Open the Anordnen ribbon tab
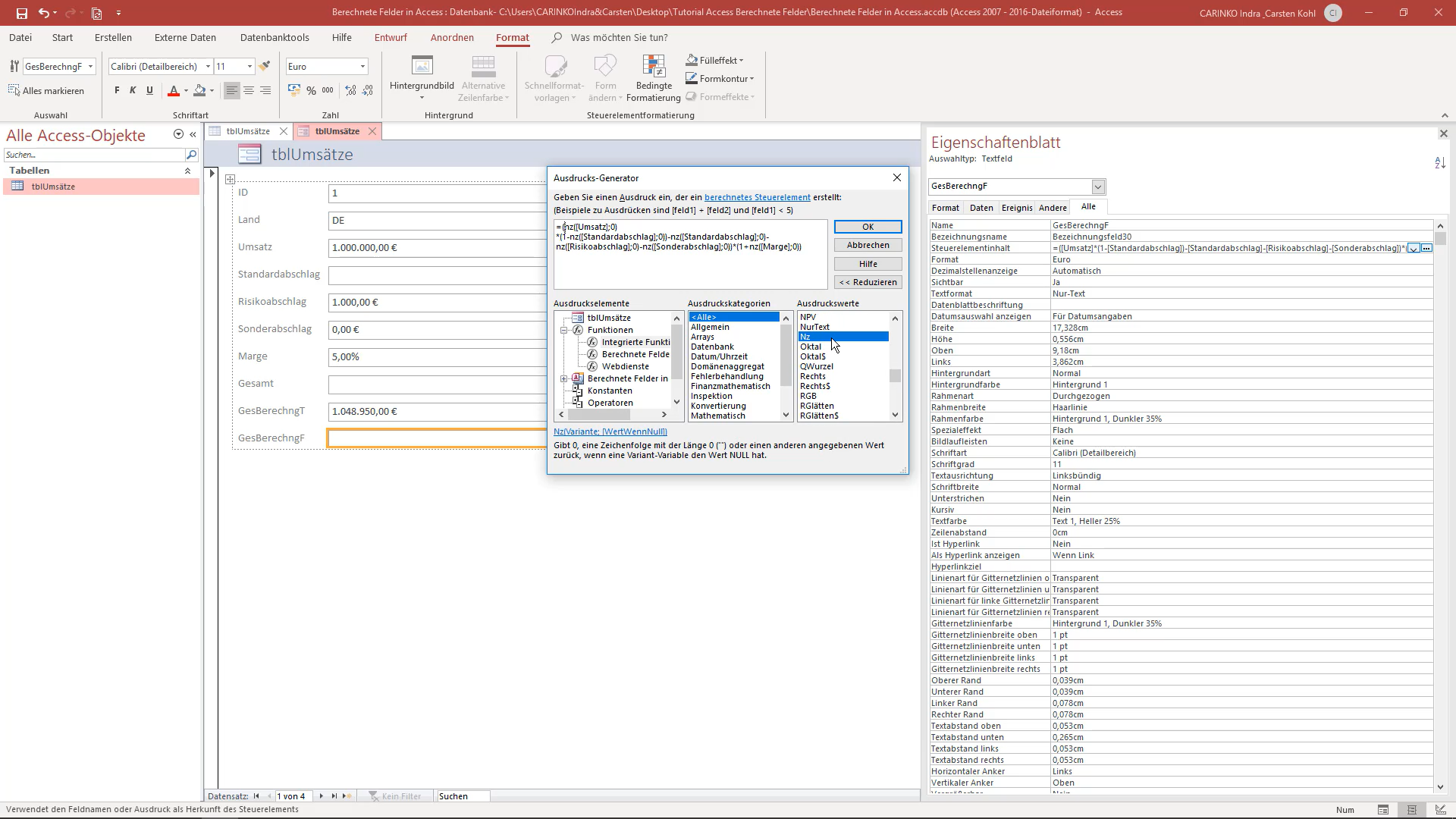Viewport: 1456px width, 819px height. coord(452,37)
